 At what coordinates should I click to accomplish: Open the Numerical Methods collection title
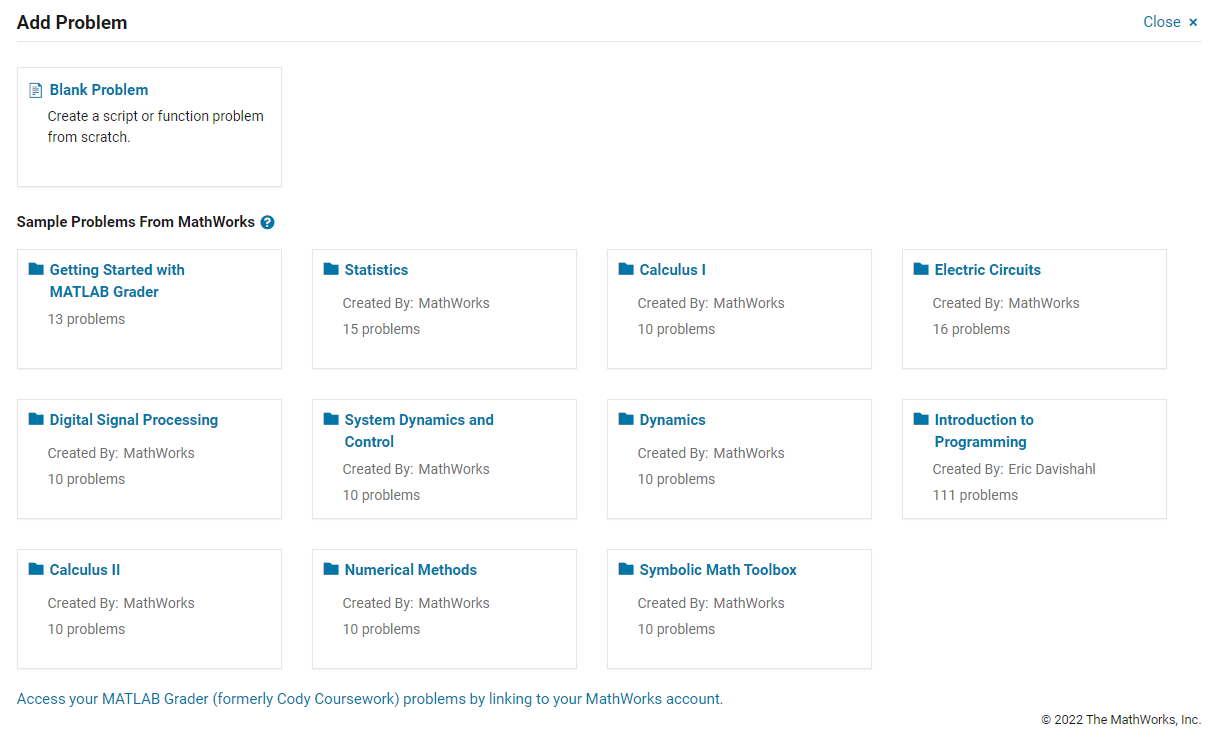410,570
